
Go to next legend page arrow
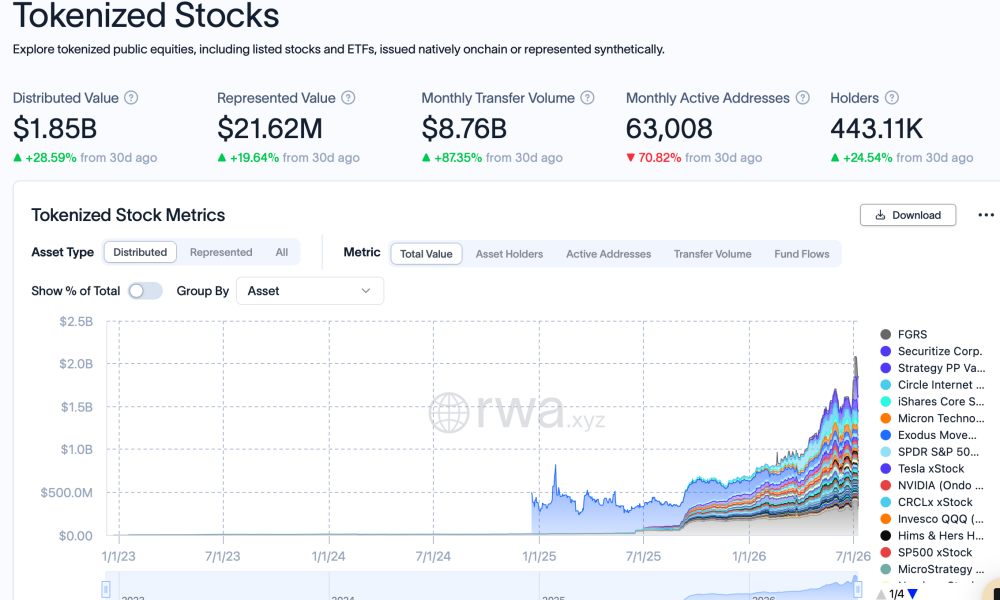click(x=913, y=594)
